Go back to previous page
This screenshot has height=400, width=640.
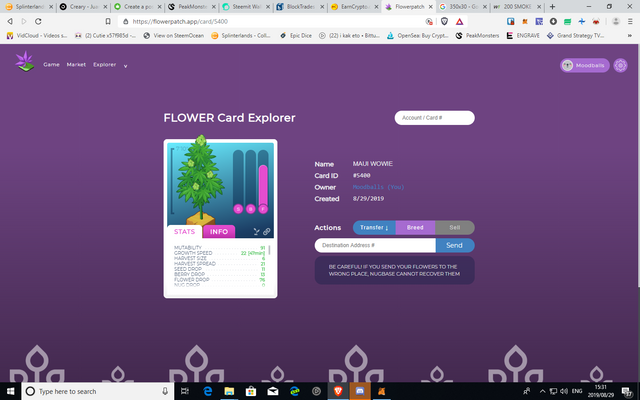[10, 21]
